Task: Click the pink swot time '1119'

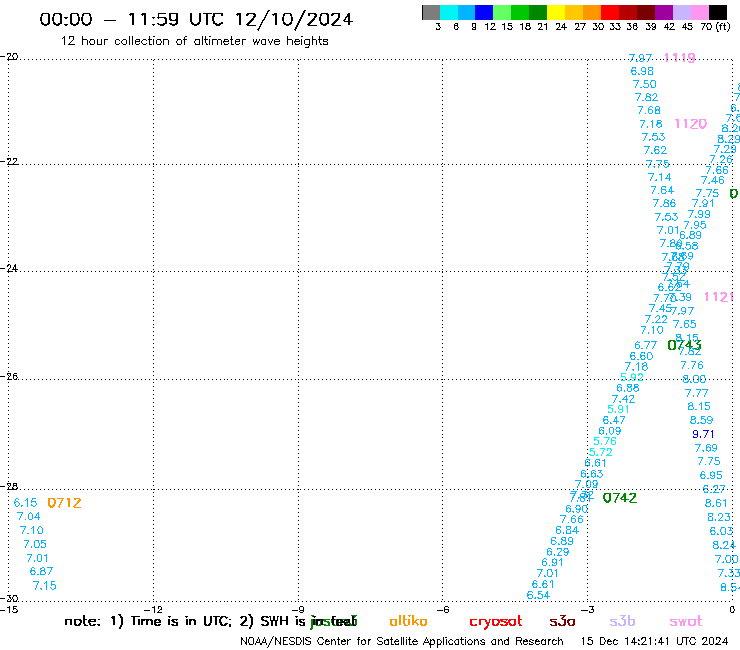Action: pos(680,58)
